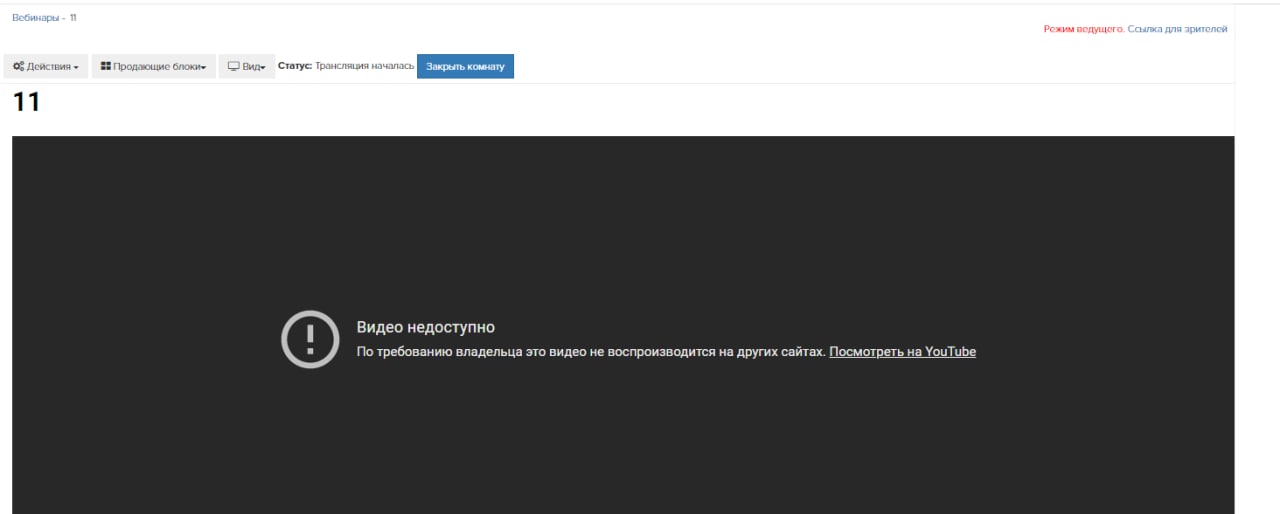
Task: Click the Видео недоступно heading
Action: 425,327
